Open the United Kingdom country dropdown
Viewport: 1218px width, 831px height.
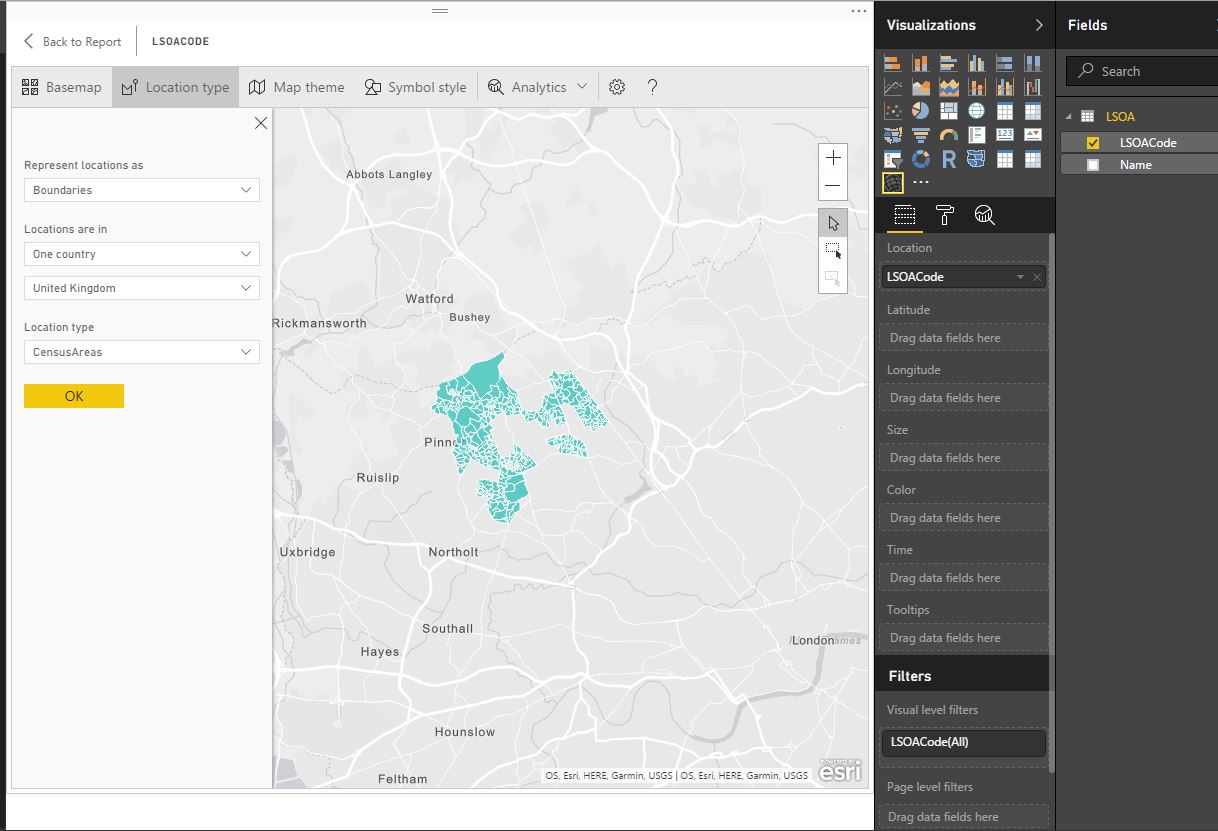click(x=142, y=288)
